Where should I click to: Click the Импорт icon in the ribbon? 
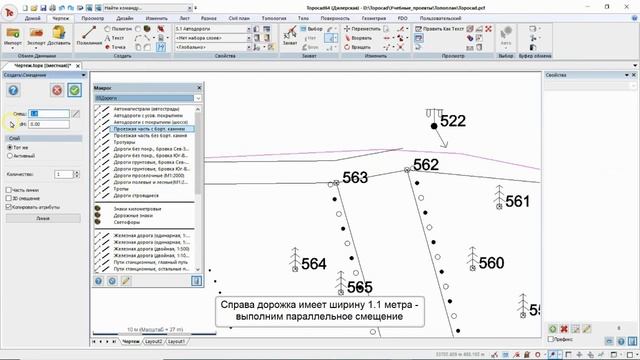click(x=13, y=33)
